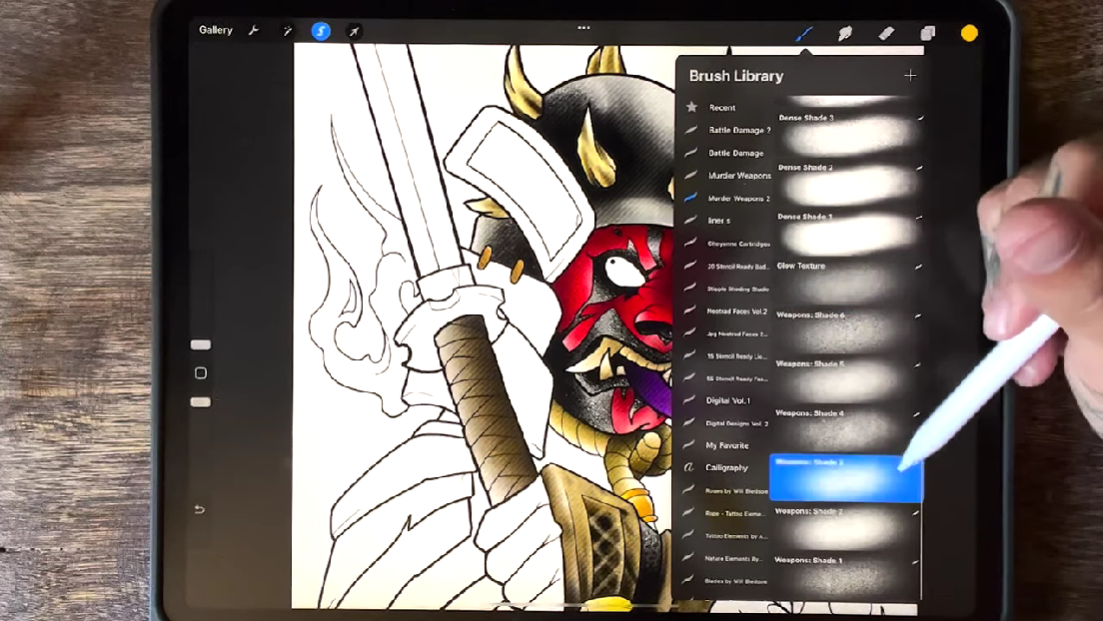The image size is (1103, 621).
Task: Click the undo arrow in sidebar
Action: pyautogui.click(x=200, y=510)
